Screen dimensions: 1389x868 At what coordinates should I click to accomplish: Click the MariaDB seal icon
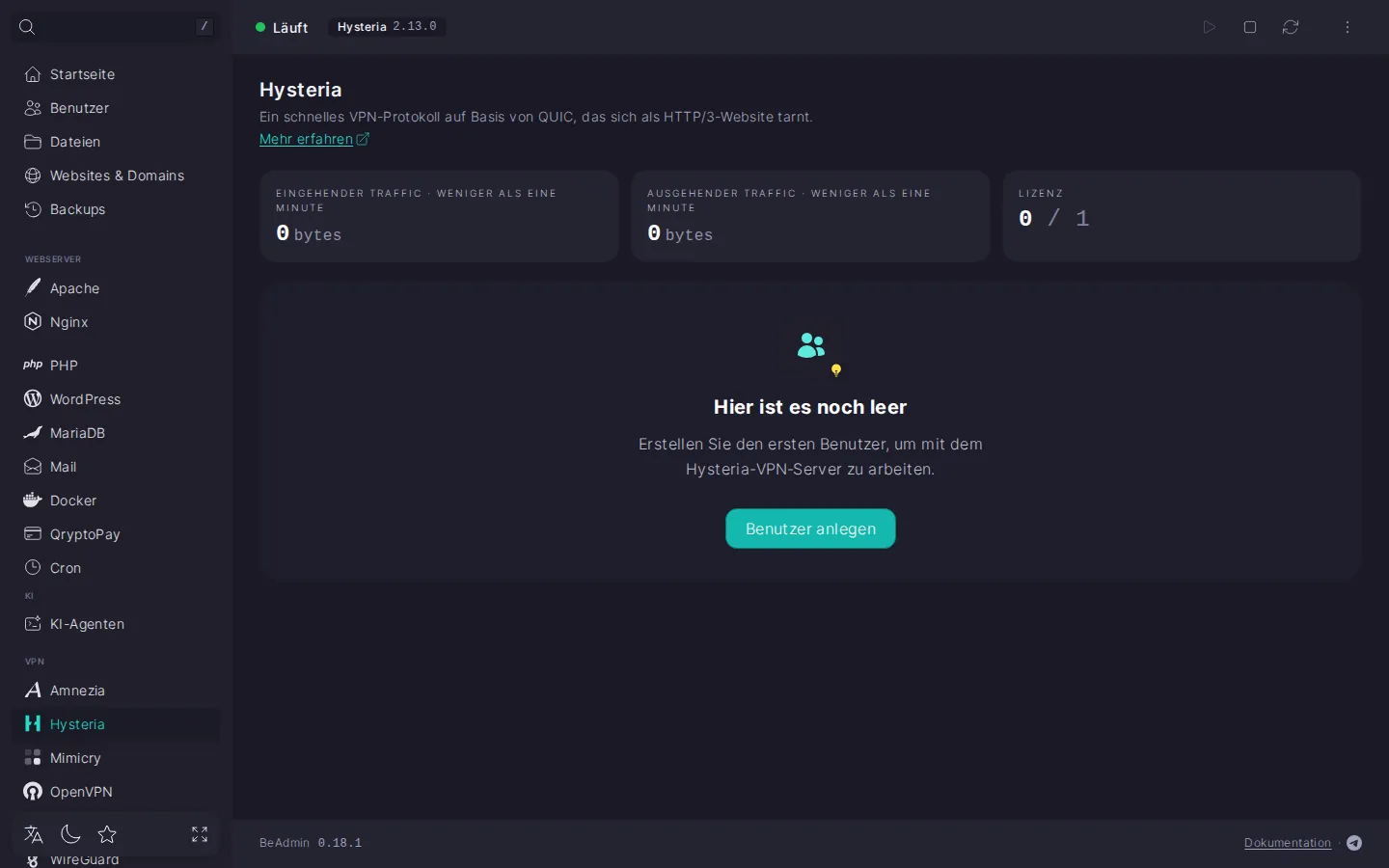coord(33,433)
